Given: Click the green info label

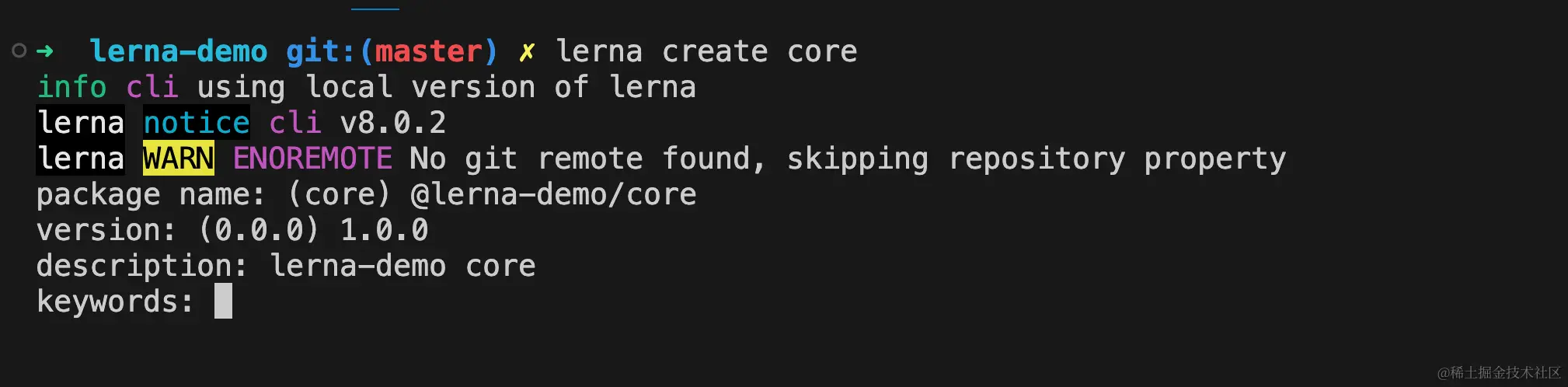Looking at the screenshot, I should pyautogui.click(x=71, y=87).
